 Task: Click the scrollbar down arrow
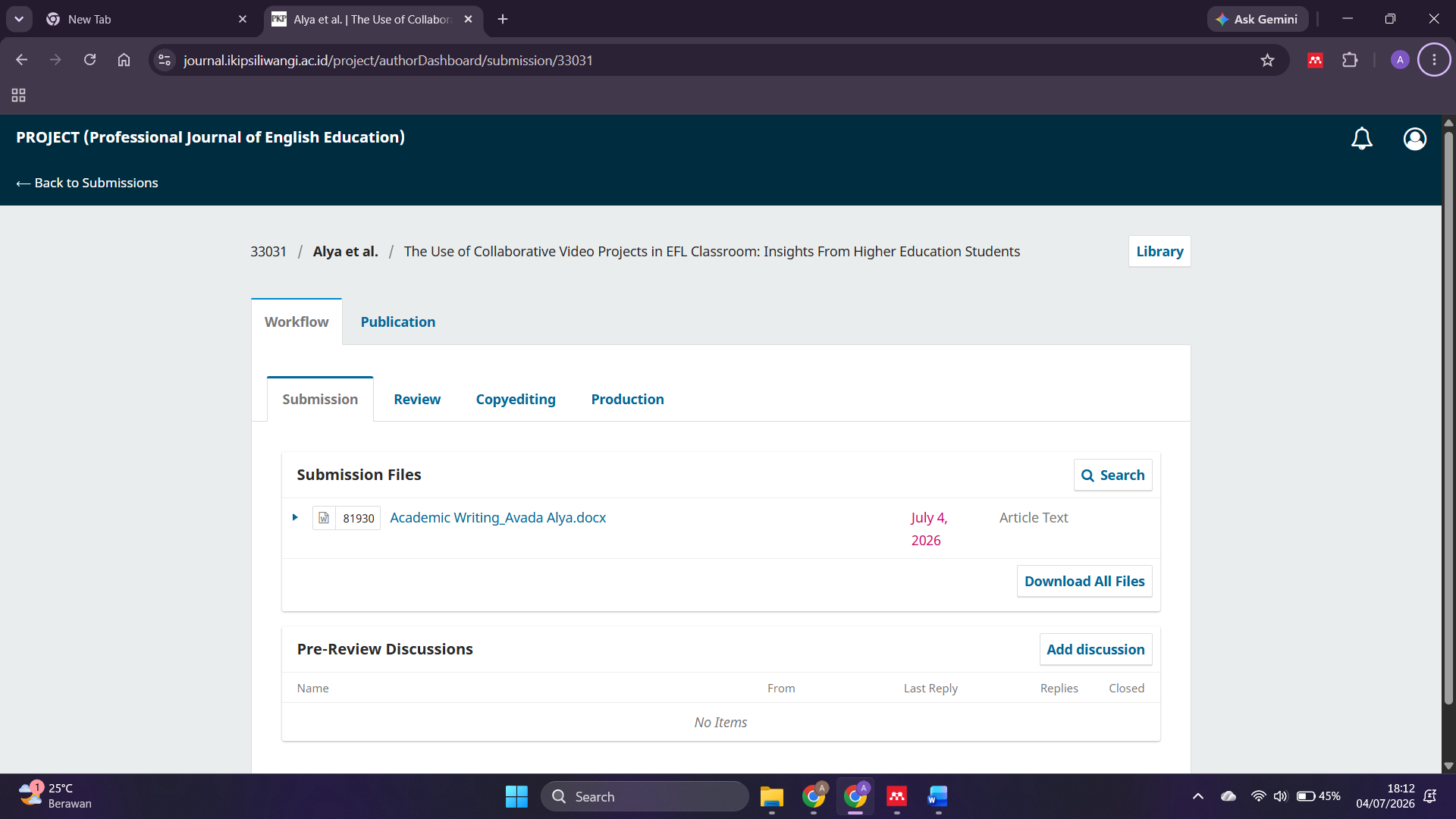click(x=1448, y=766)
